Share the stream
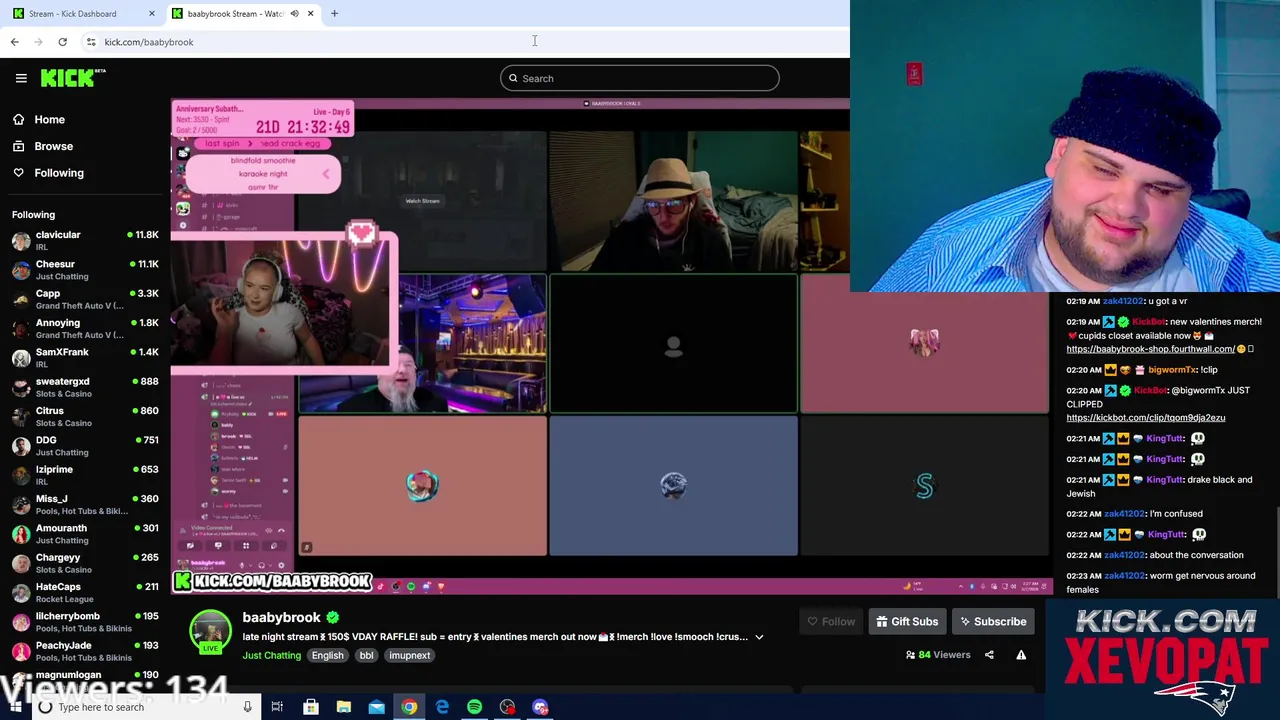Viewport: 1280px width, 720px height. tap(989, 655)
